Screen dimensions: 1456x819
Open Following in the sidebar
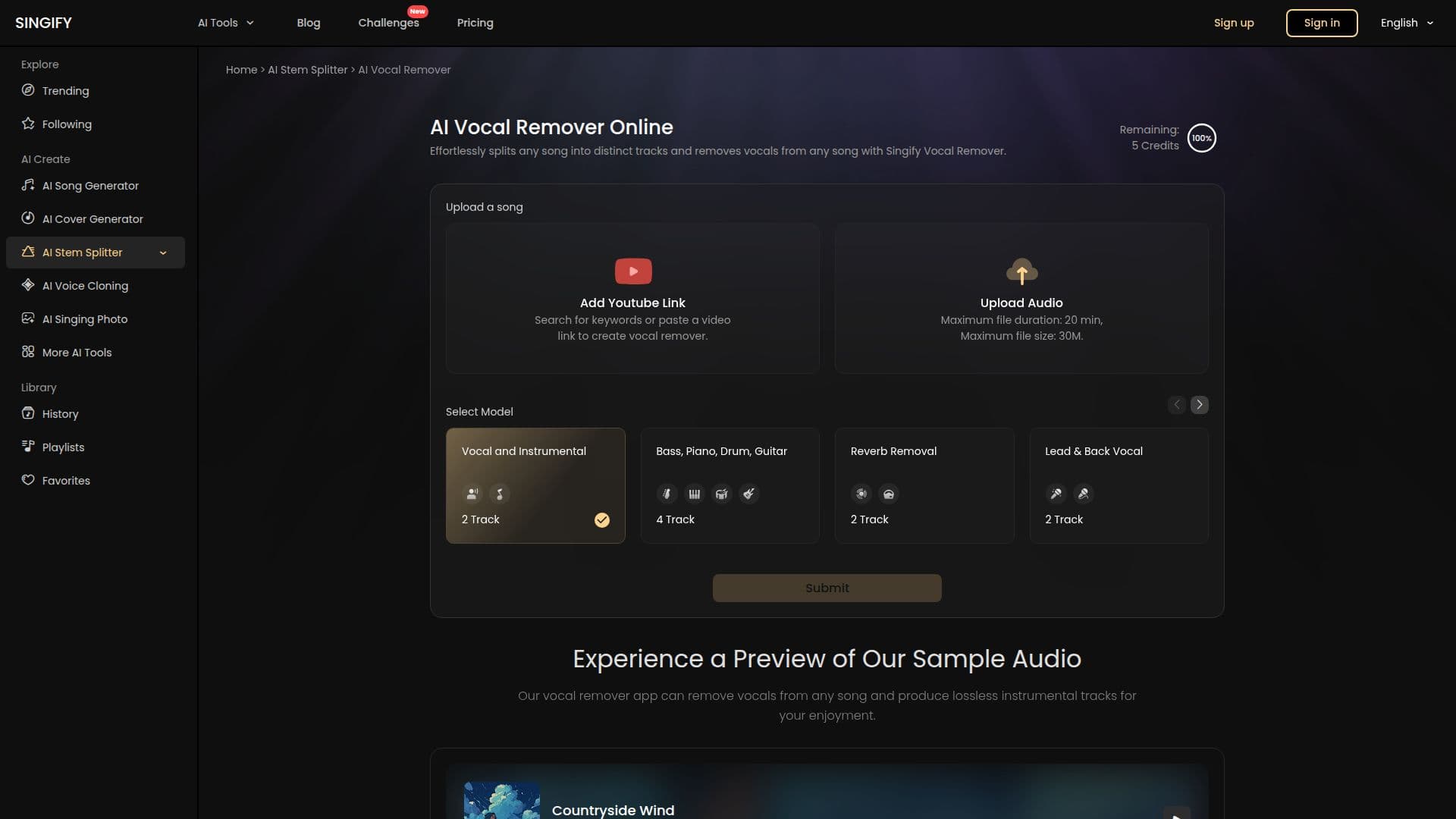point(96,124)
